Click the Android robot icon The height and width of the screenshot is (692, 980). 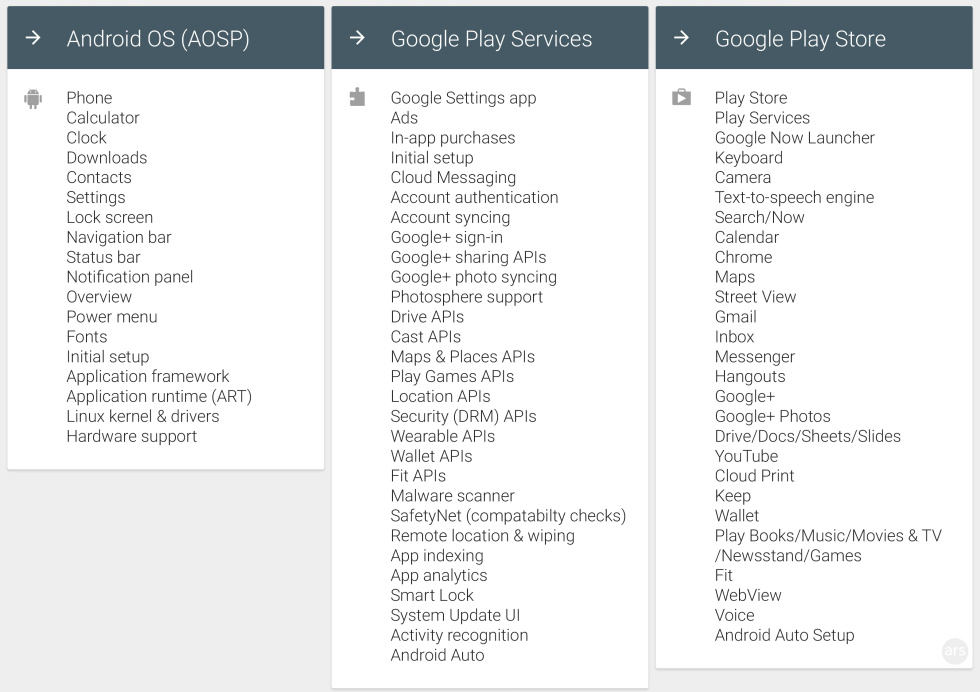click(x=33, y=98)
